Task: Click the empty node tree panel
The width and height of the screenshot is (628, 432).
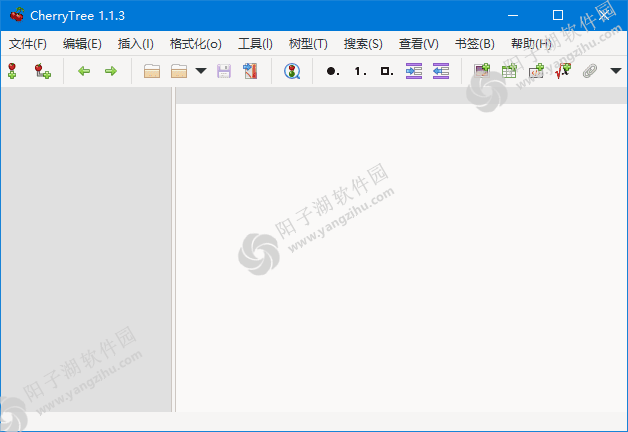Action: tap(86, 249)
